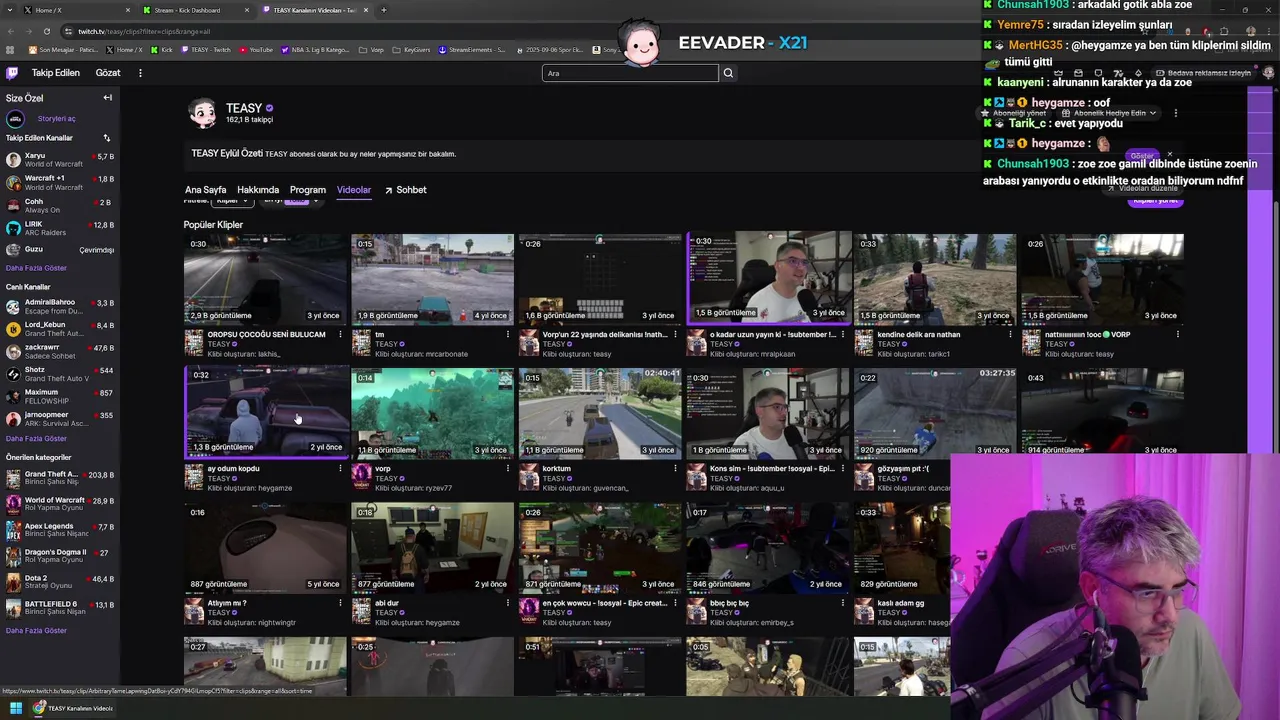The width and height of the screenshot is (1280, 720).
Task: Open the Xaryu channel in sidebar
Action: (x=60, y=160)
